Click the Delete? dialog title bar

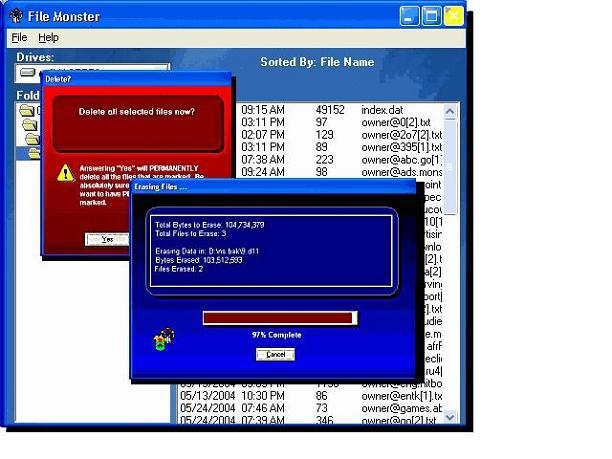click(x=136, y=79)
